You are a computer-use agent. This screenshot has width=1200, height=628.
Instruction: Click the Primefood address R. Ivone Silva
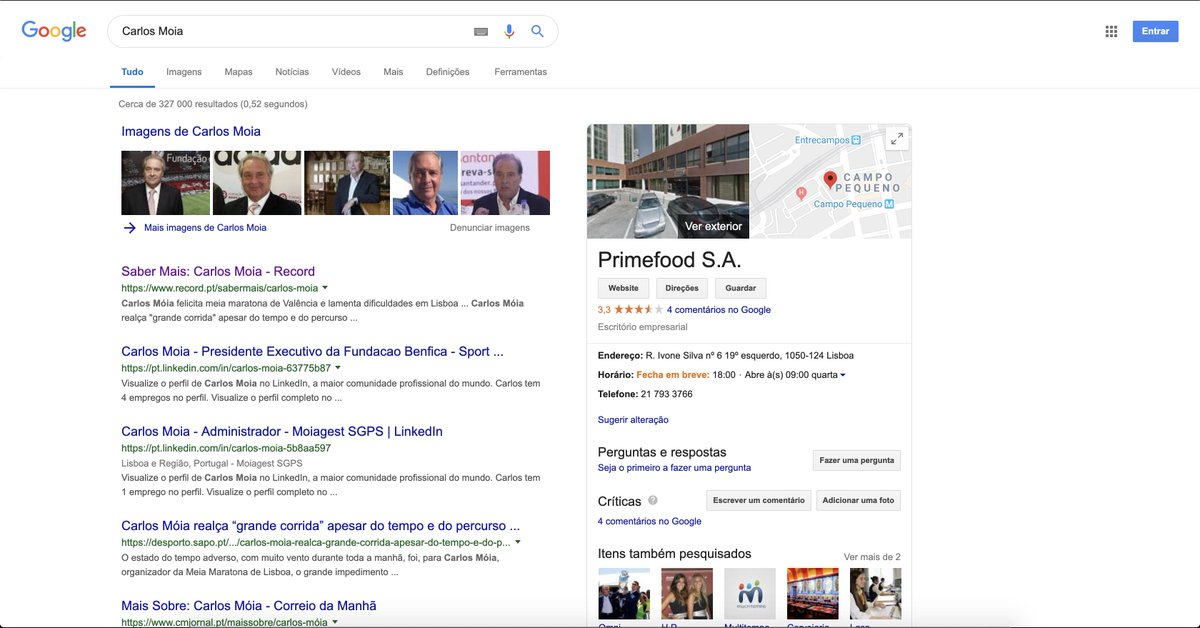coord(749,355)
